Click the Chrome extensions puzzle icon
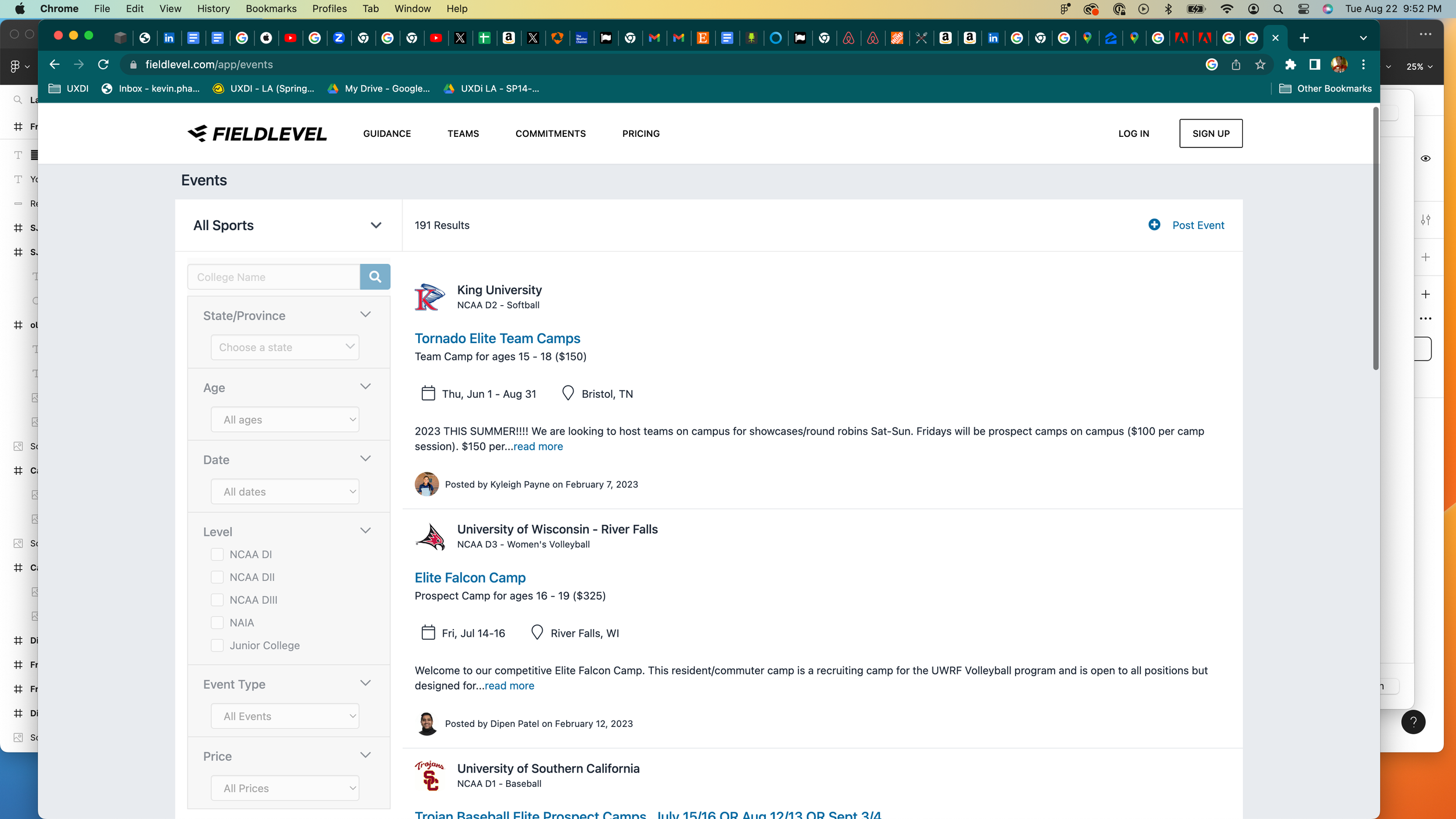Screen dimensions: 1456x819 pos(1290,65)
